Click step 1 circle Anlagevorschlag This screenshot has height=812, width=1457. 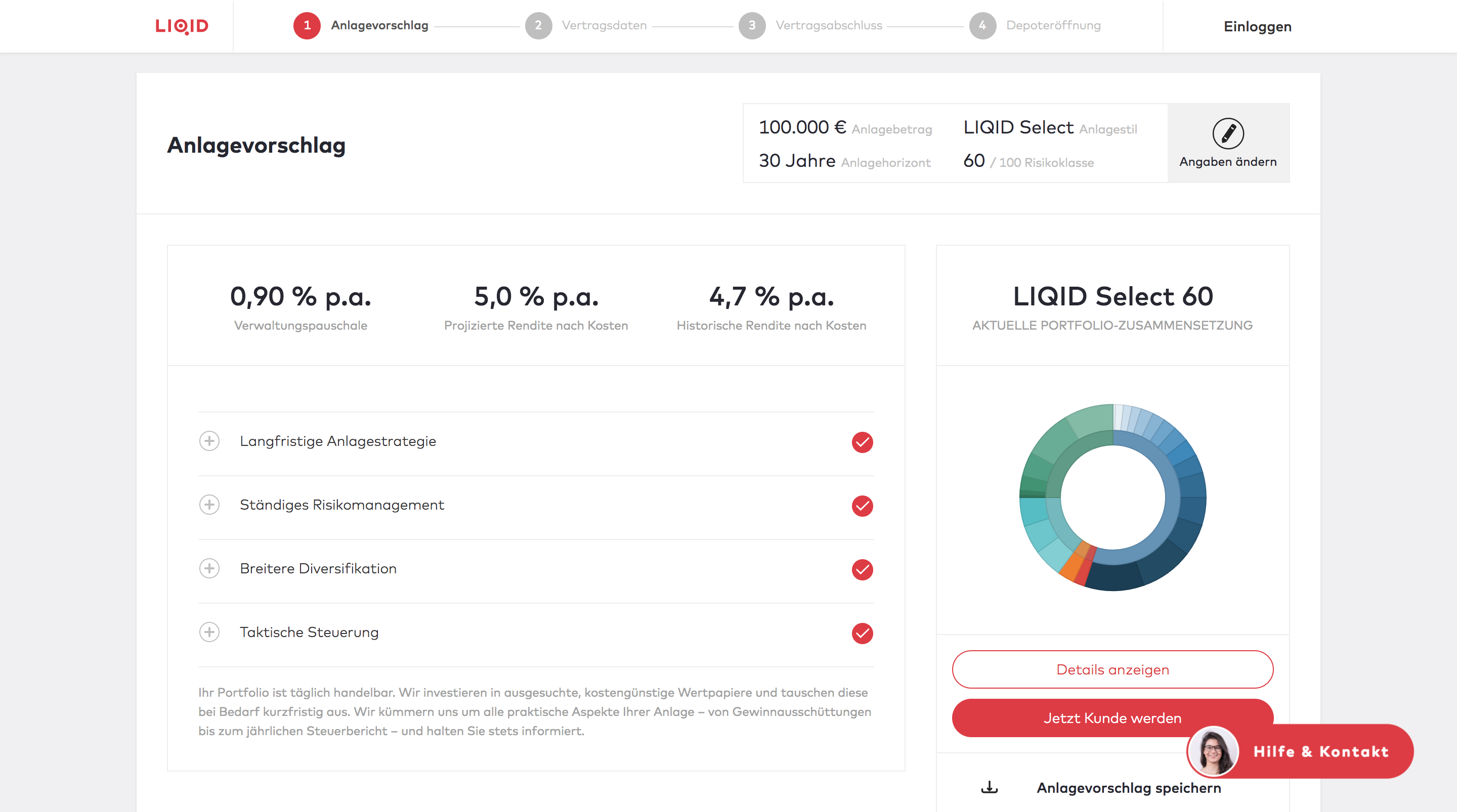tap(307, 25)
